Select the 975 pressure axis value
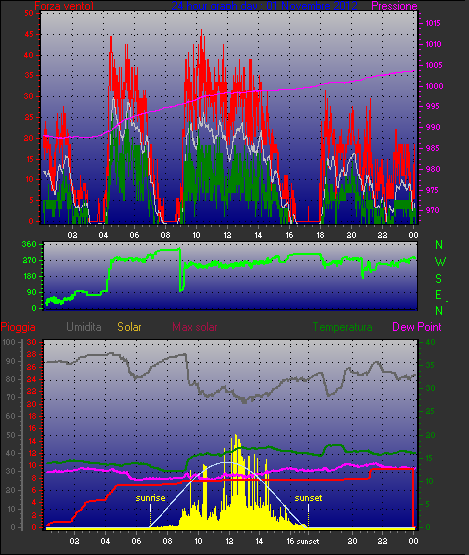 pos(432,190)
